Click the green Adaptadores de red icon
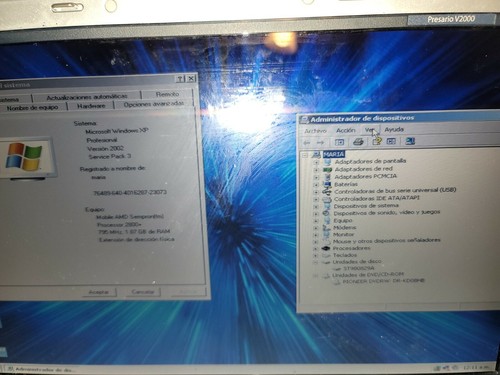 pyautogui.click(x=328, y=169)
